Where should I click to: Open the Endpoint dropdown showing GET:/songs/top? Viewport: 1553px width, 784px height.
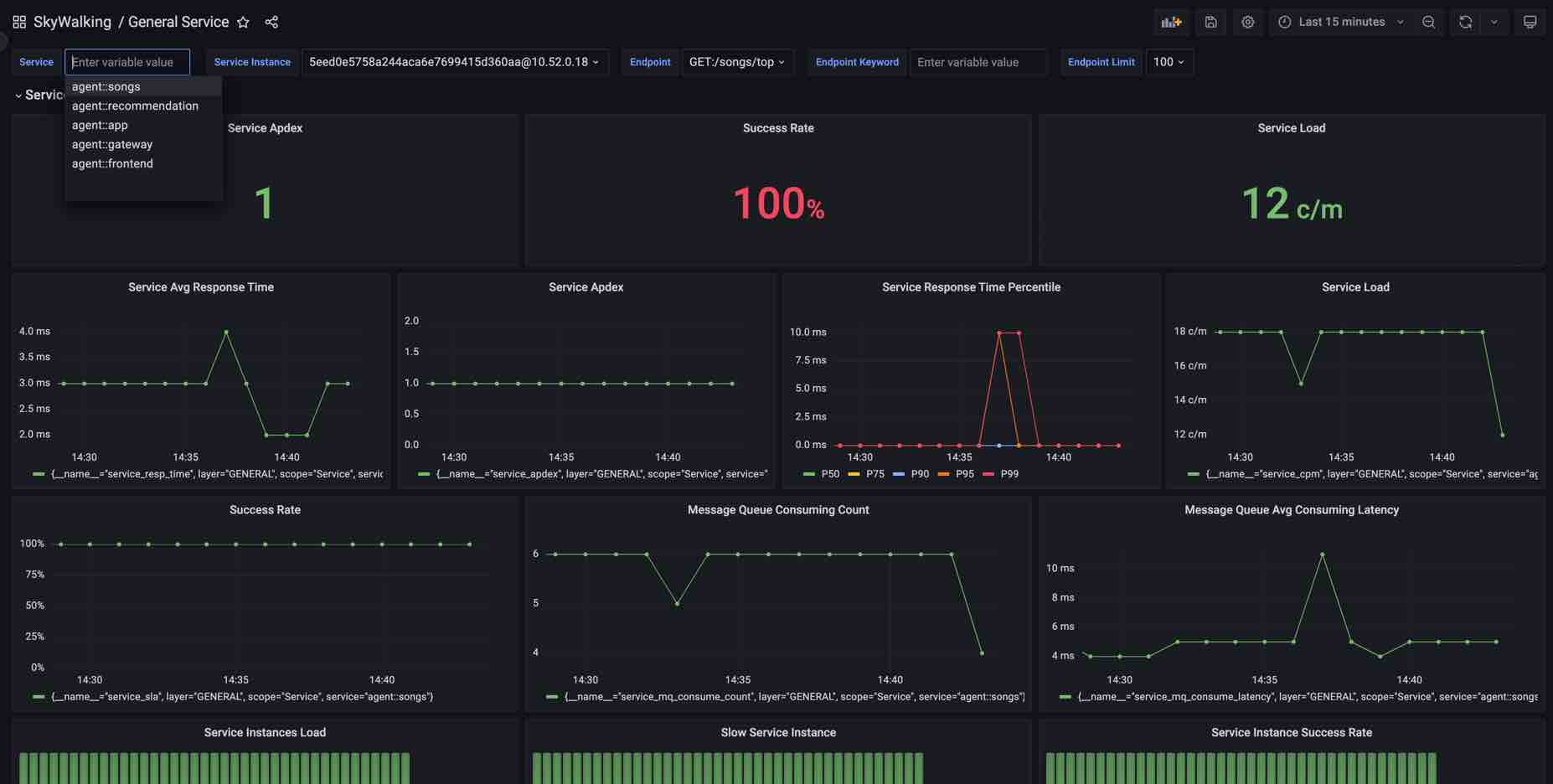736,61
